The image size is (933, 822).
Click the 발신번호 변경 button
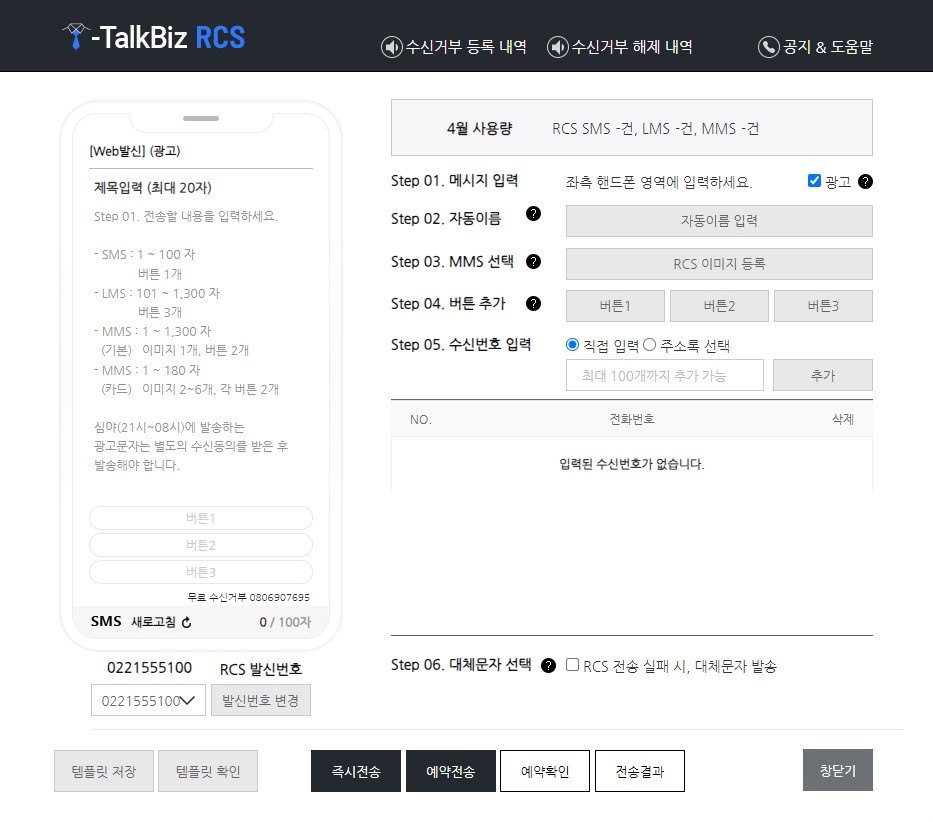(261, 700)
